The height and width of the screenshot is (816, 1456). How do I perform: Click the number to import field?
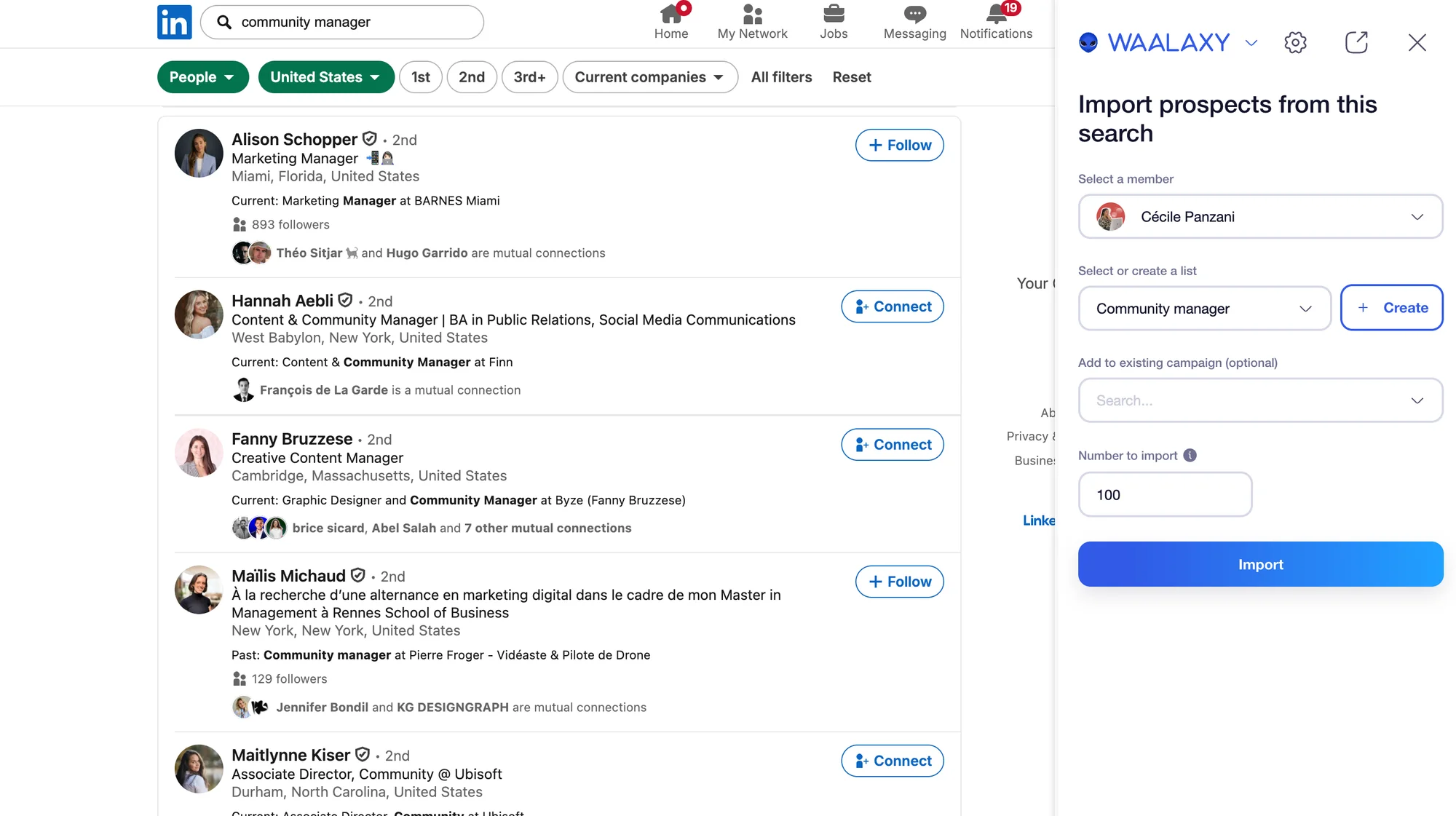click(x=1165, y=494)
